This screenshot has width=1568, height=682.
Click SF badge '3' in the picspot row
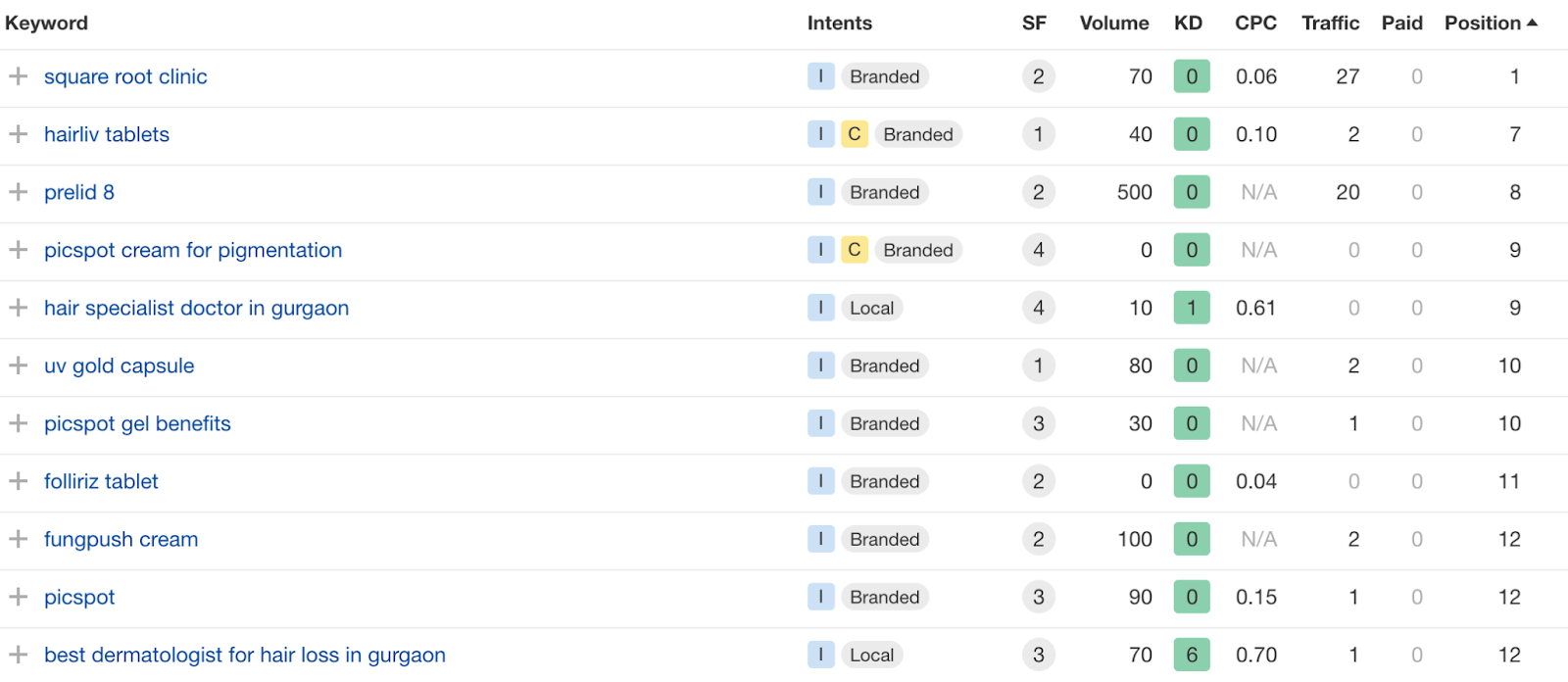[x=1038, y=597]
